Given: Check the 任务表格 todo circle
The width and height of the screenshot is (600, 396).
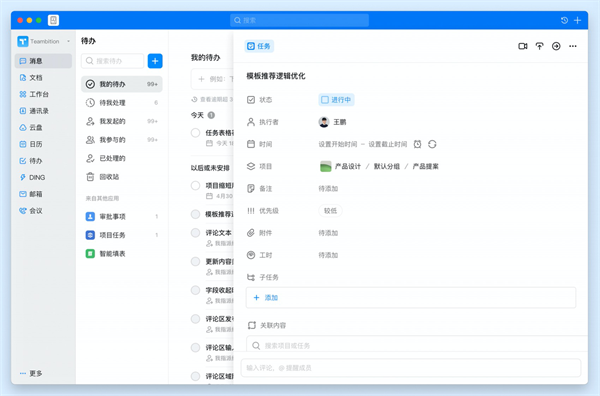Looking at the screenshot, I should [x=196, y=133].
